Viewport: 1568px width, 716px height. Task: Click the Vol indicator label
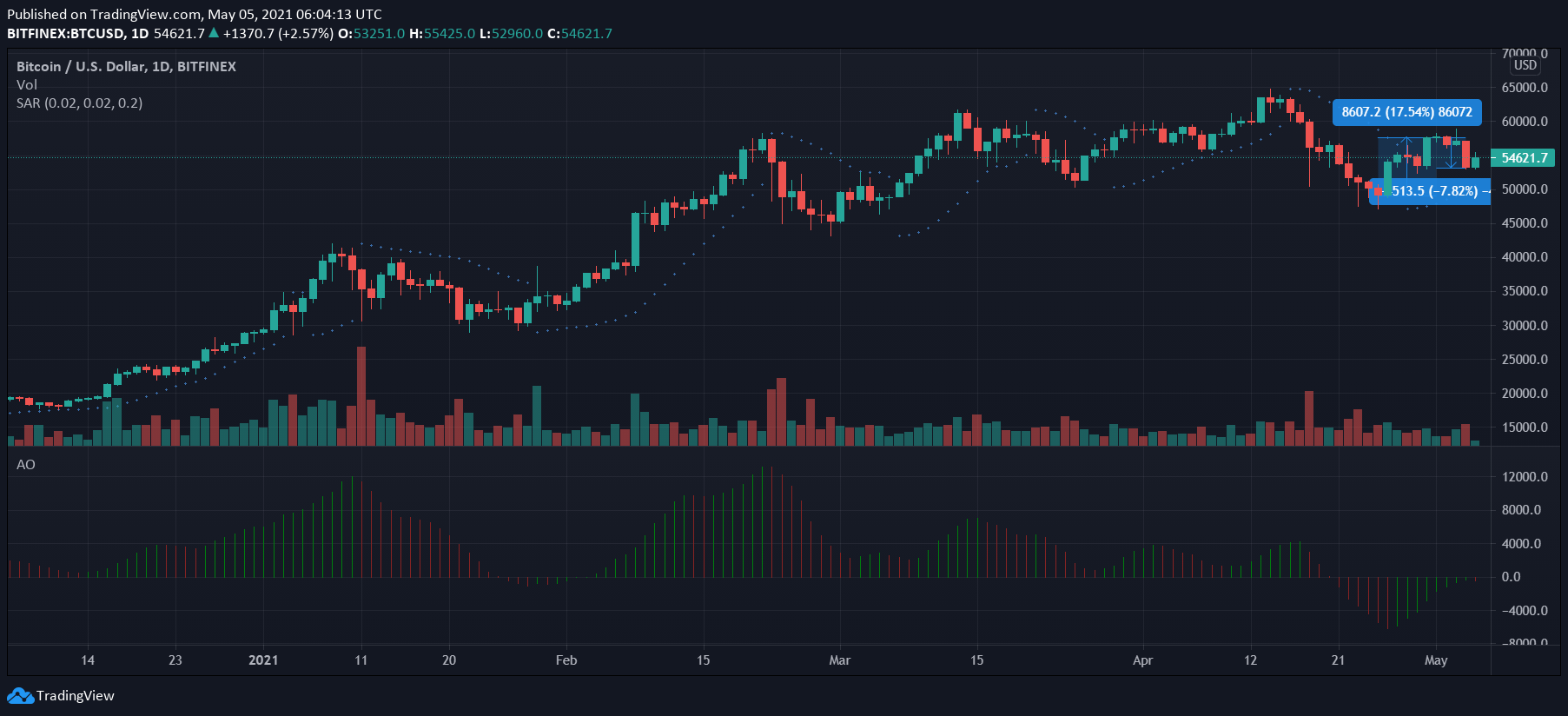point(27,84)
